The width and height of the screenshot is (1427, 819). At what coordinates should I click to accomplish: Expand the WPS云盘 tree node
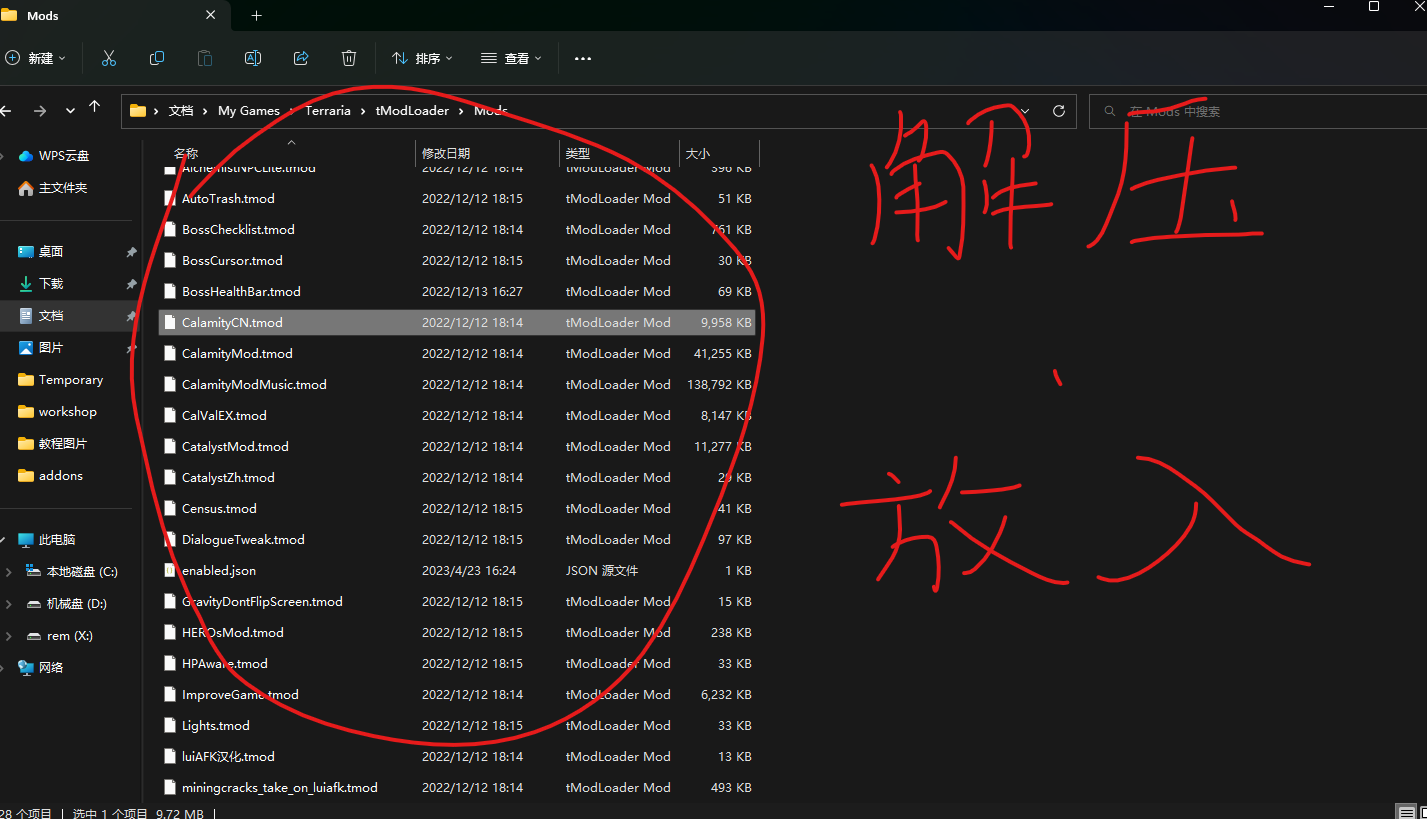4,156
